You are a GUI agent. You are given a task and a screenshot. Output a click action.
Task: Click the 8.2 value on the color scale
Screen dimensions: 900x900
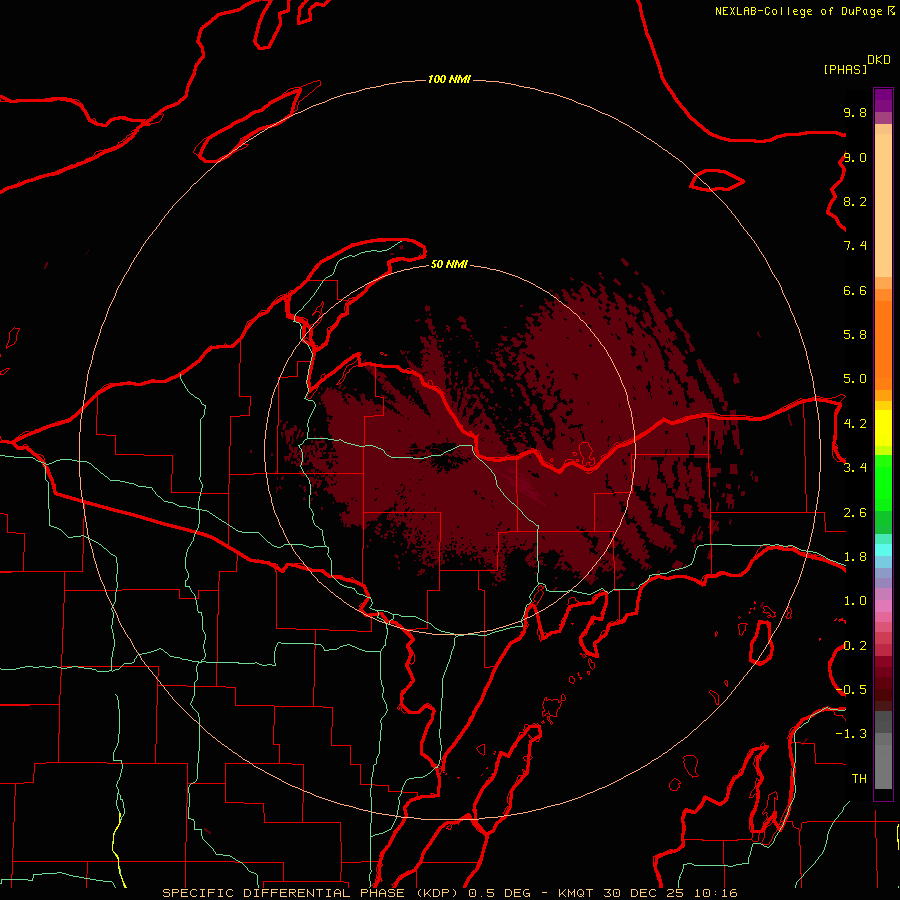pos(855,201)
